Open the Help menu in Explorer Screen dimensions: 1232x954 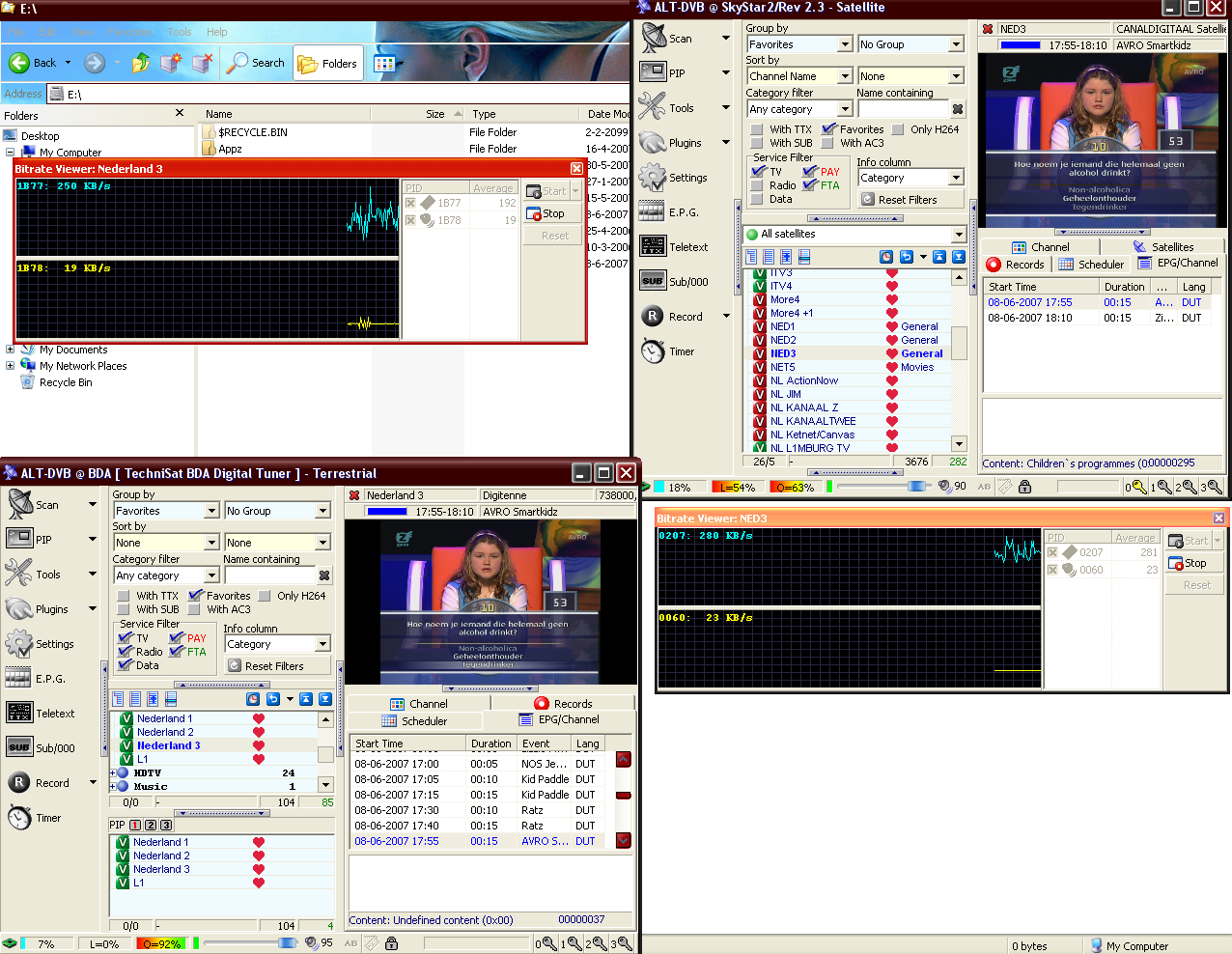217,32
